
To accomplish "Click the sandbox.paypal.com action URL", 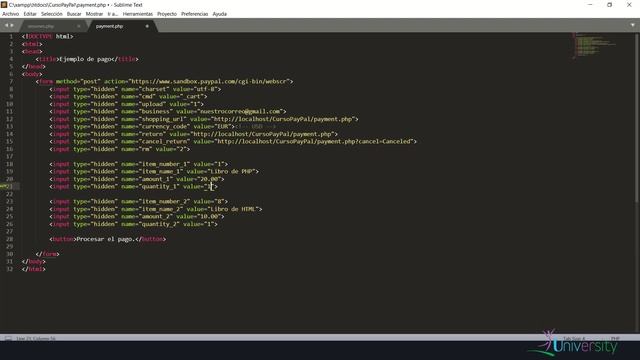I will 210,82.
